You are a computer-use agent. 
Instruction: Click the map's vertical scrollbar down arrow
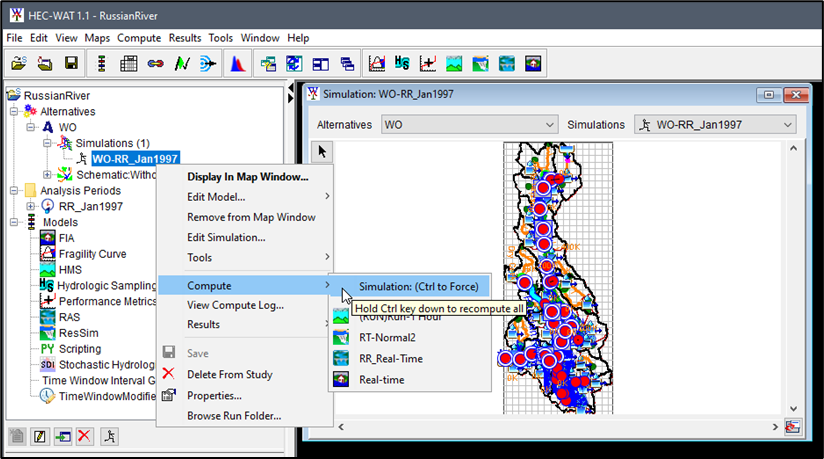(792, 410)
